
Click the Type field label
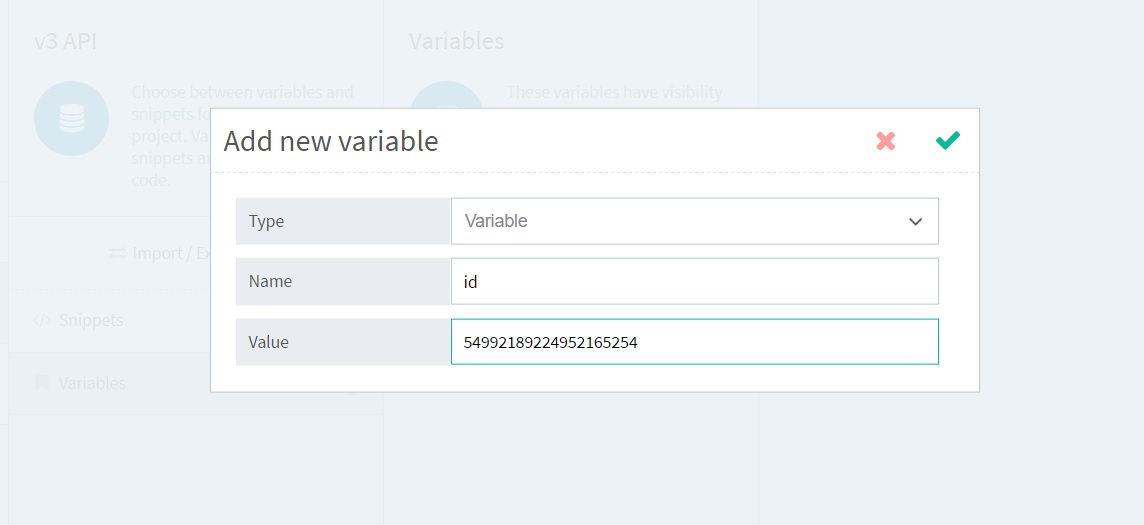pyautogui.click(x=266, y=222)
